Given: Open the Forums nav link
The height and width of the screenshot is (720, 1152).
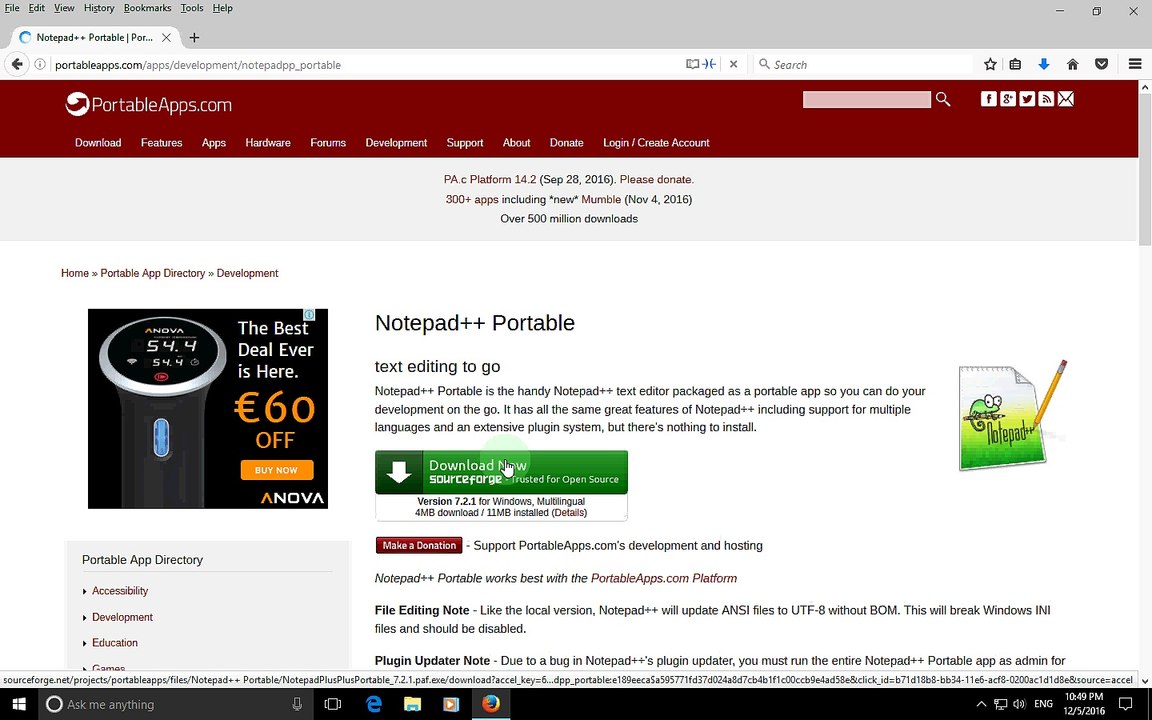Looking at the screenshot, I should coord(328,143).
